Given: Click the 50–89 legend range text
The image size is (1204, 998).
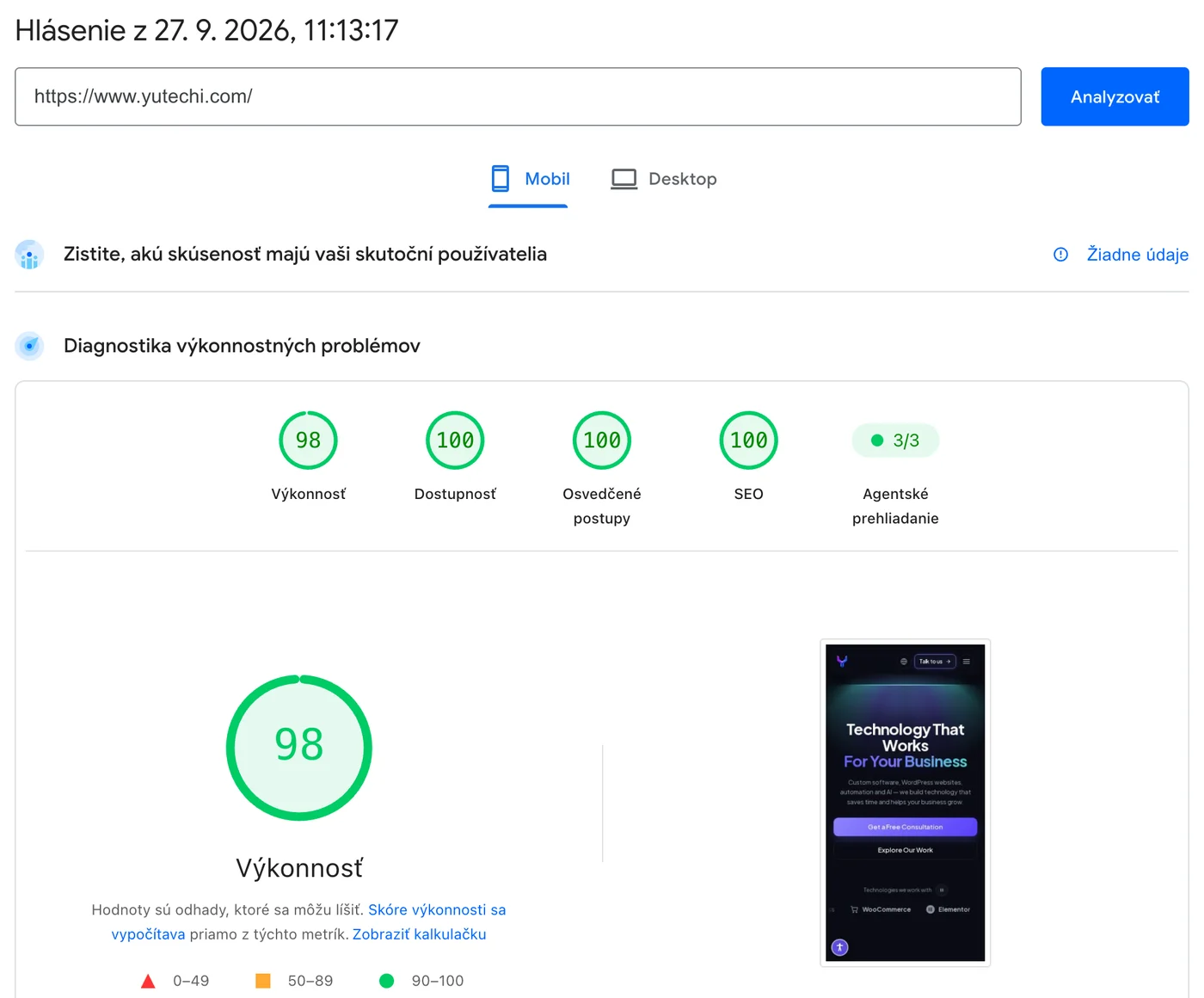Looking at the screenshot, I should [310, 981].
